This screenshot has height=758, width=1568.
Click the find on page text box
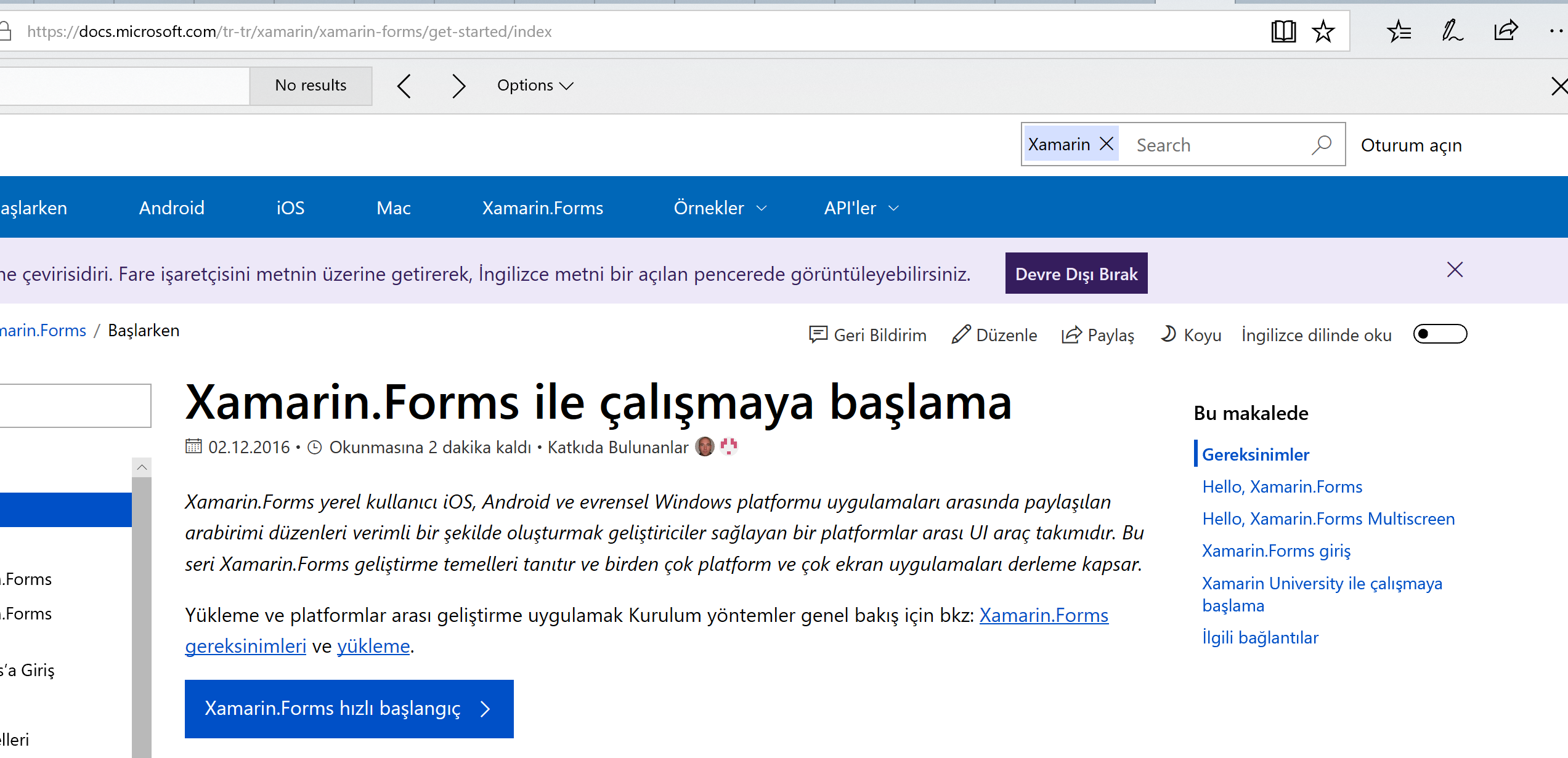click(124, 86)
